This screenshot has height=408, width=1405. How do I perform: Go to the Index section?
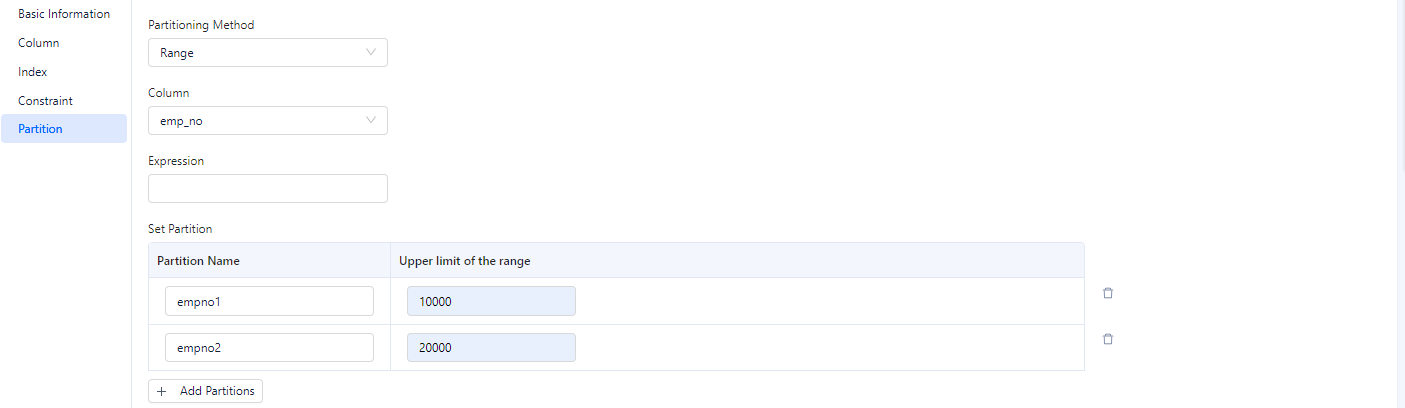click(x=33, y=72)
